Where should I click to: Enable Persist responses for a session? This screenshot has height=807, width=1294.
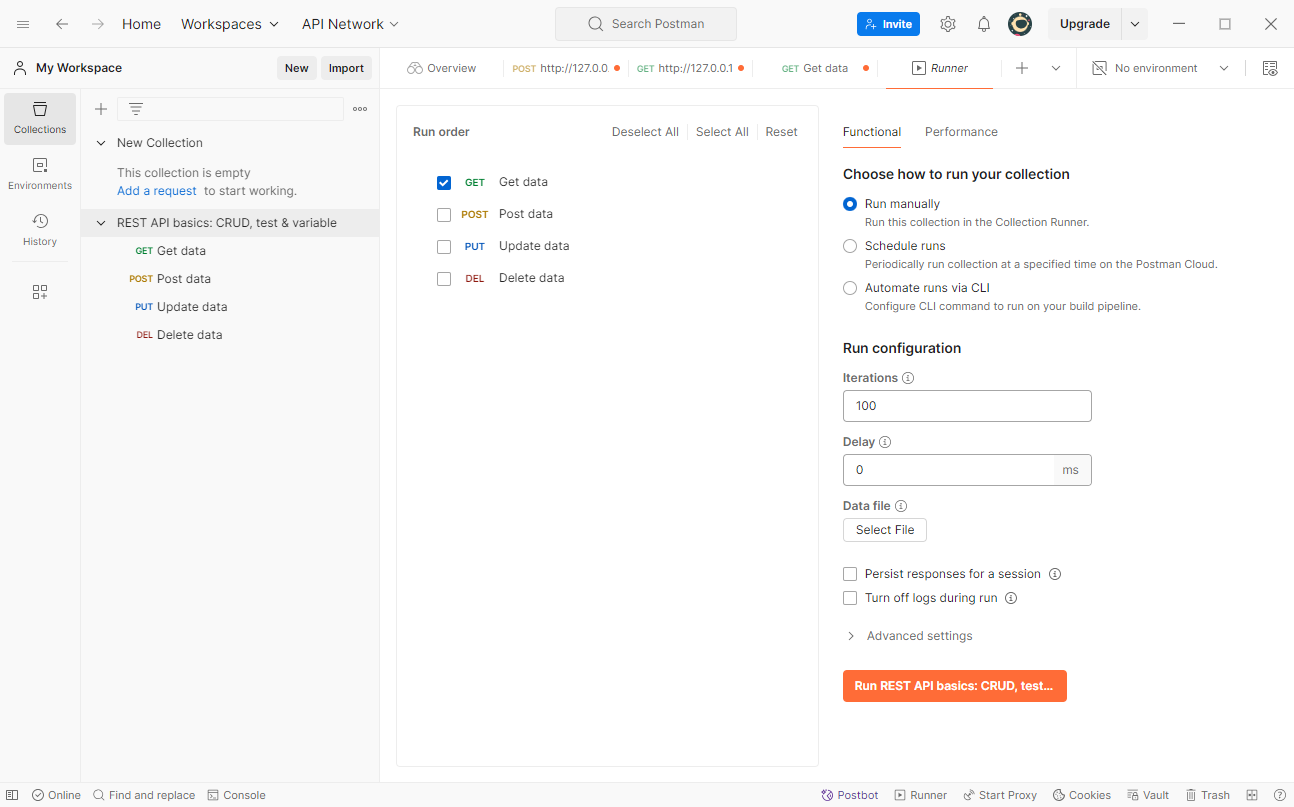pyautogui.click(x=850, y=574)
